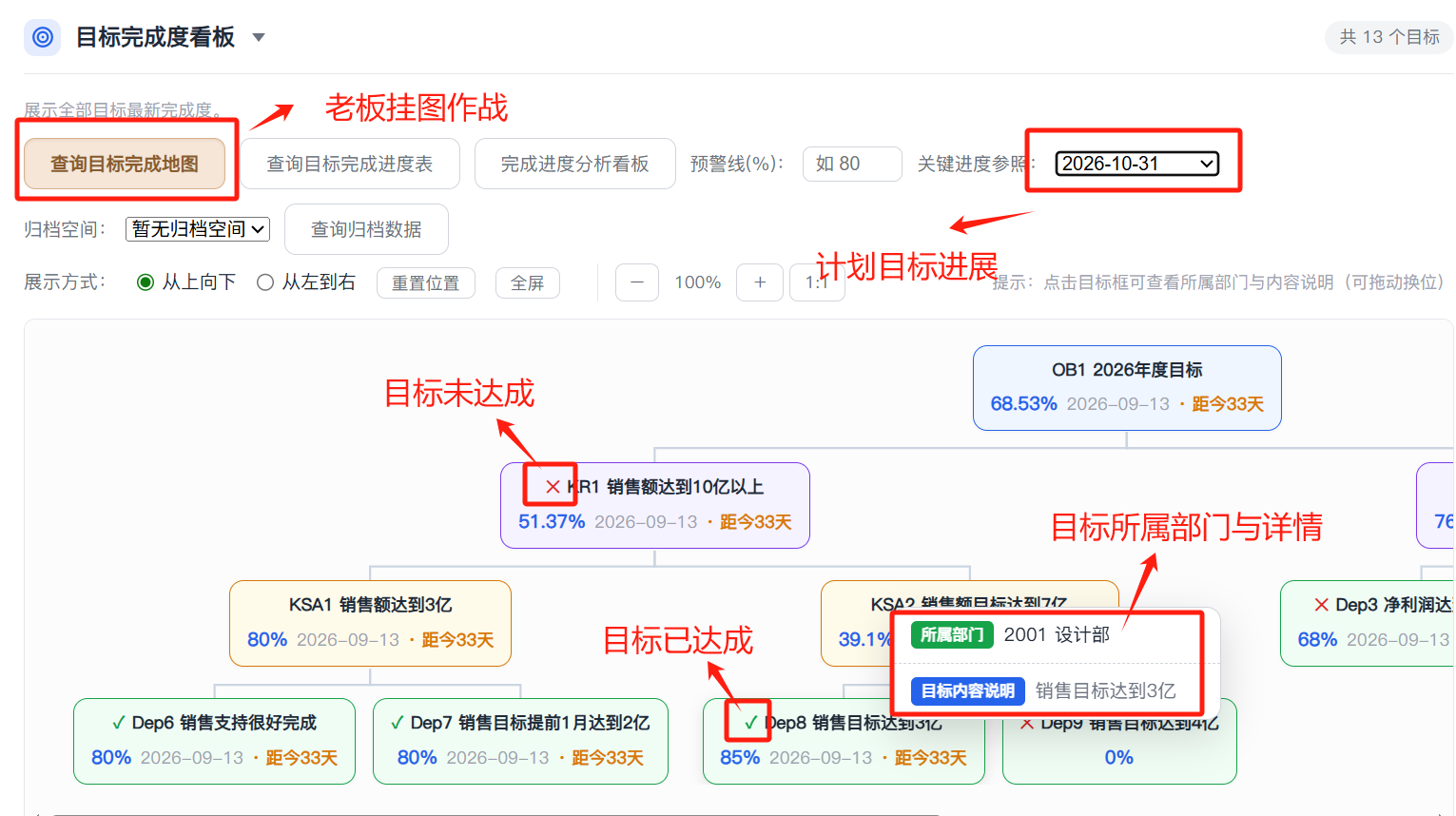
Task: Select the Dep8 销售目标达到3亿 node
Action: pyautogui.click(x=844, y=742)
